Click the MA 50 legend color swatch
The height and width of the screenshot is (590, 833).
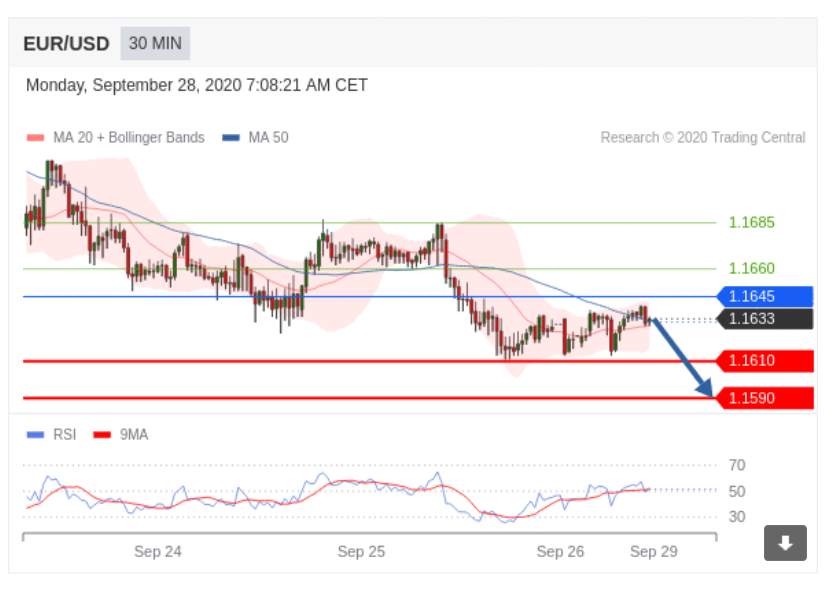pyautogui.click(x=231, y=138)
